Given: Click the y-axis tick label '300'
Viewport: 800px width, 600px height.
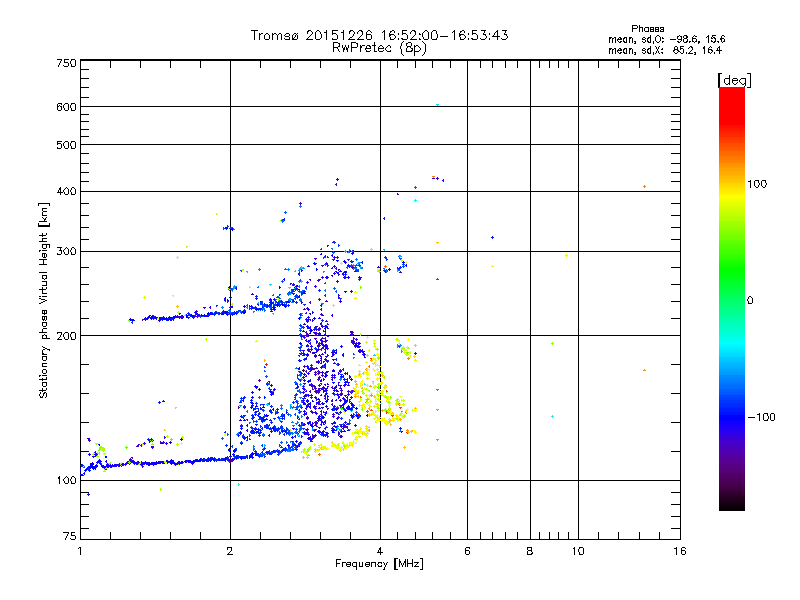Looking at the screenshot, I should (x=66, y=252).
